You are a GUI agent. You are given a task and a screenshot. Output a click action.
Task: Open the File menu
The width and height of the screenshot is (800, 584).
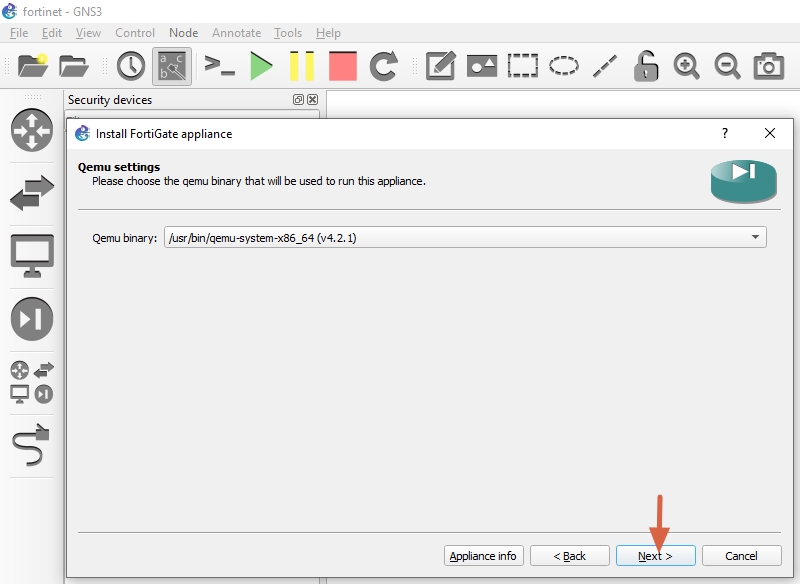tap(19, 33)
